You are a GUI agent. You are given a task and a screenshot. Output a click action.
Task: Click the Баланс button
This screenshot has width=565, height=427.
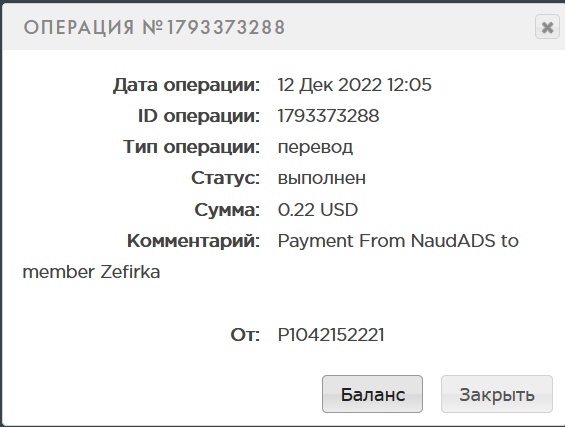tap(372, 394)
